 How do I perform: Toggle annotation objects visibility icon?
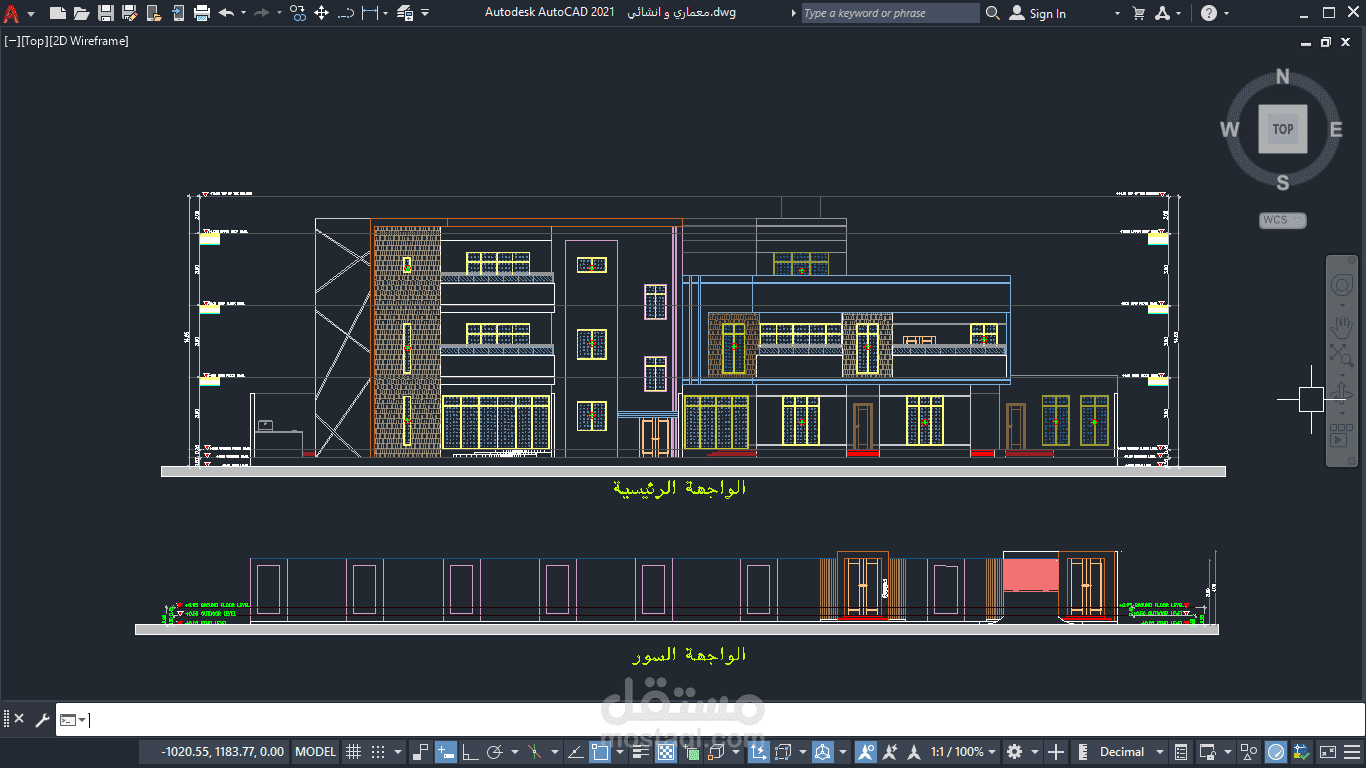866,751
